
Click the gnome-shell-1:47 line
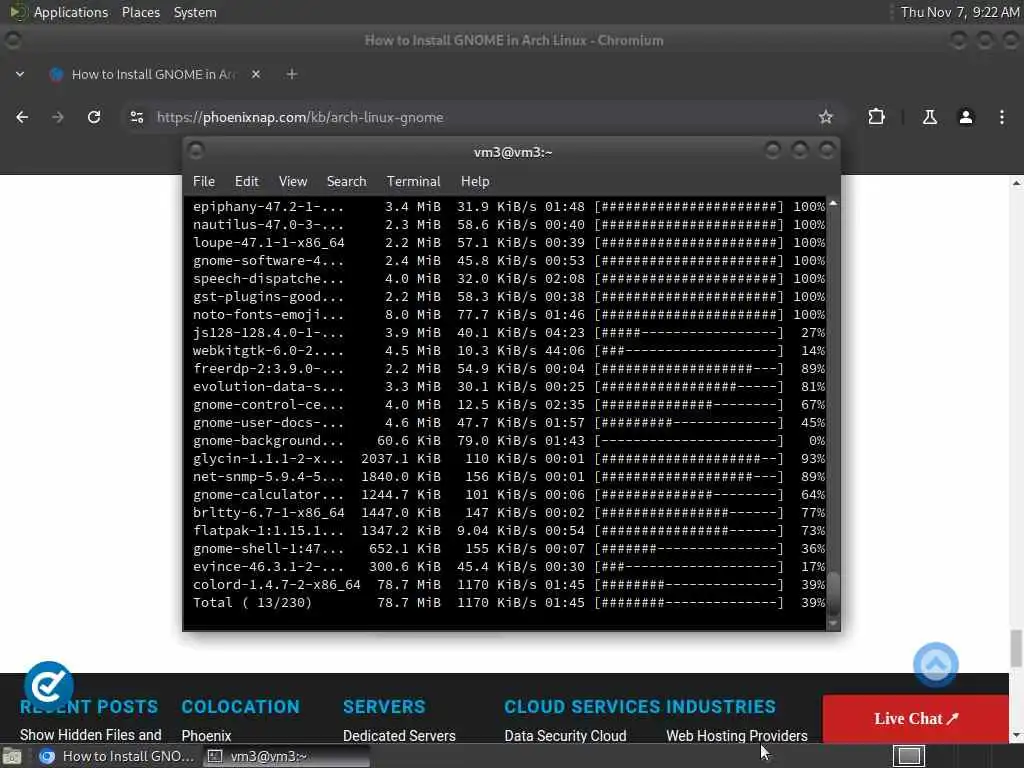click(x=508, y=549)
